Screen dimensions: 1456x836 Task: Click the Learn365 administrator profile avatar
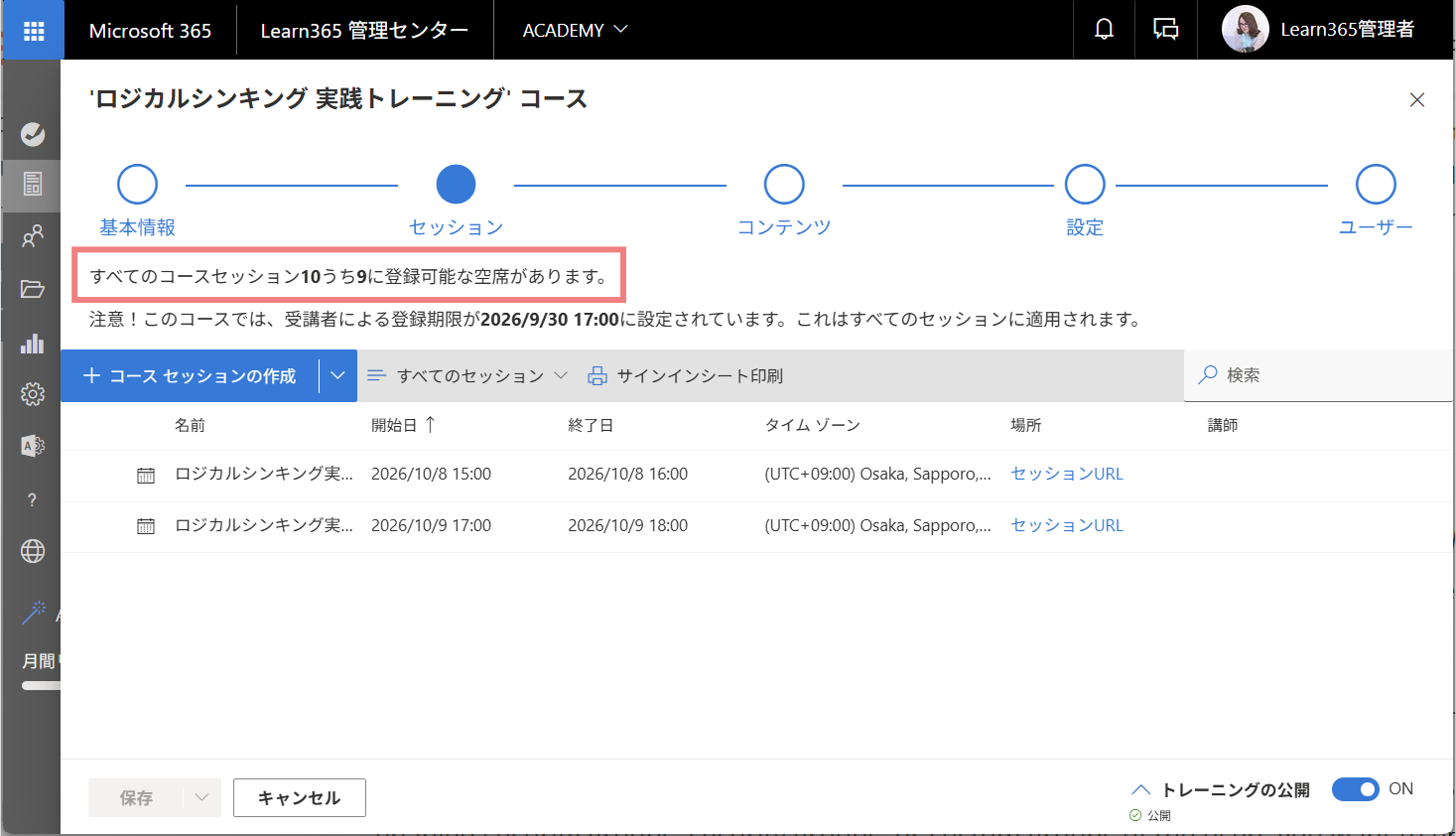coord(1245,30)
